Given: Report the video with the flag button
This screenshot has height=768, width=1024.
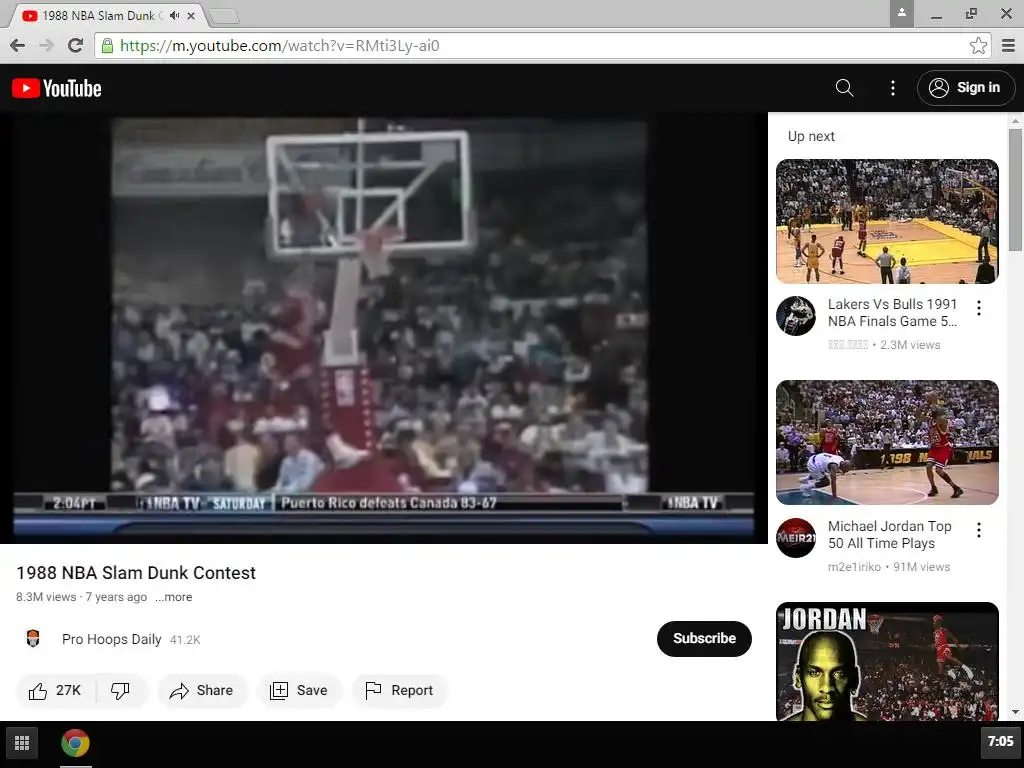Looking at the screenshot, I should tap(400, 690).
